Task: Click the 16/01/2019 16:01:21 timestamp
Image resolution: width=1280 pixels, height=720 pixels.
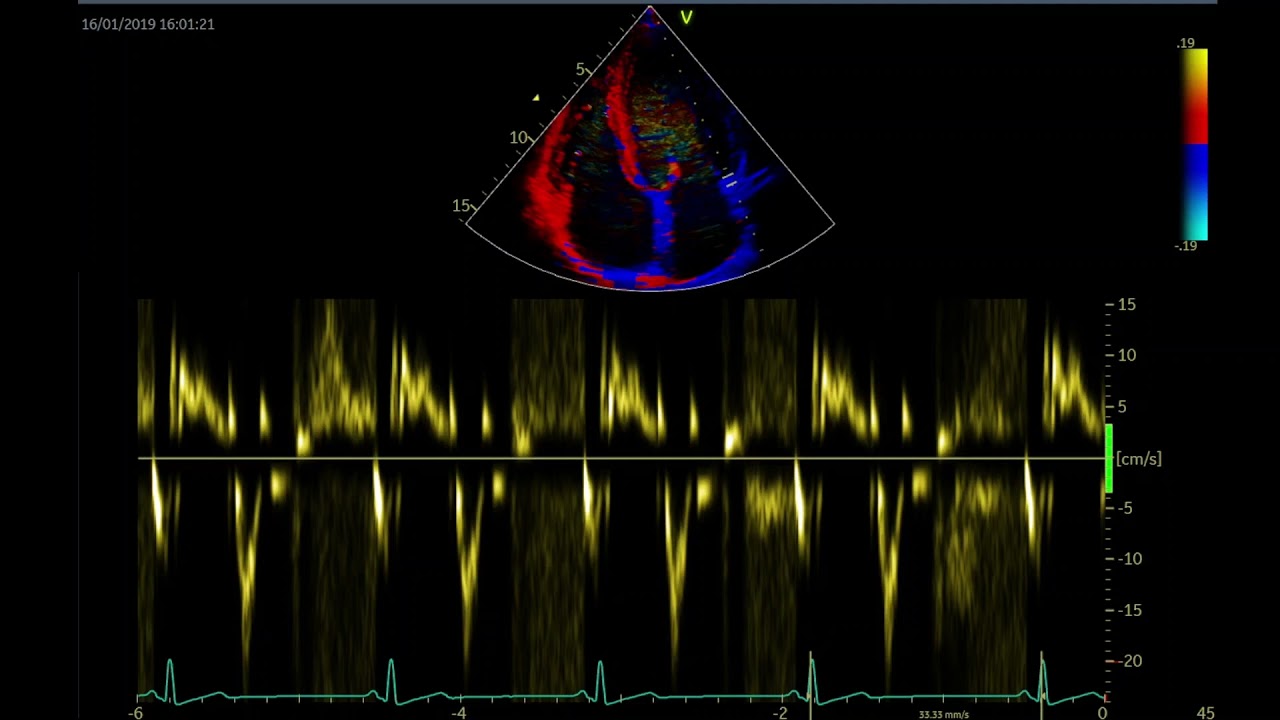Action: 148,24
